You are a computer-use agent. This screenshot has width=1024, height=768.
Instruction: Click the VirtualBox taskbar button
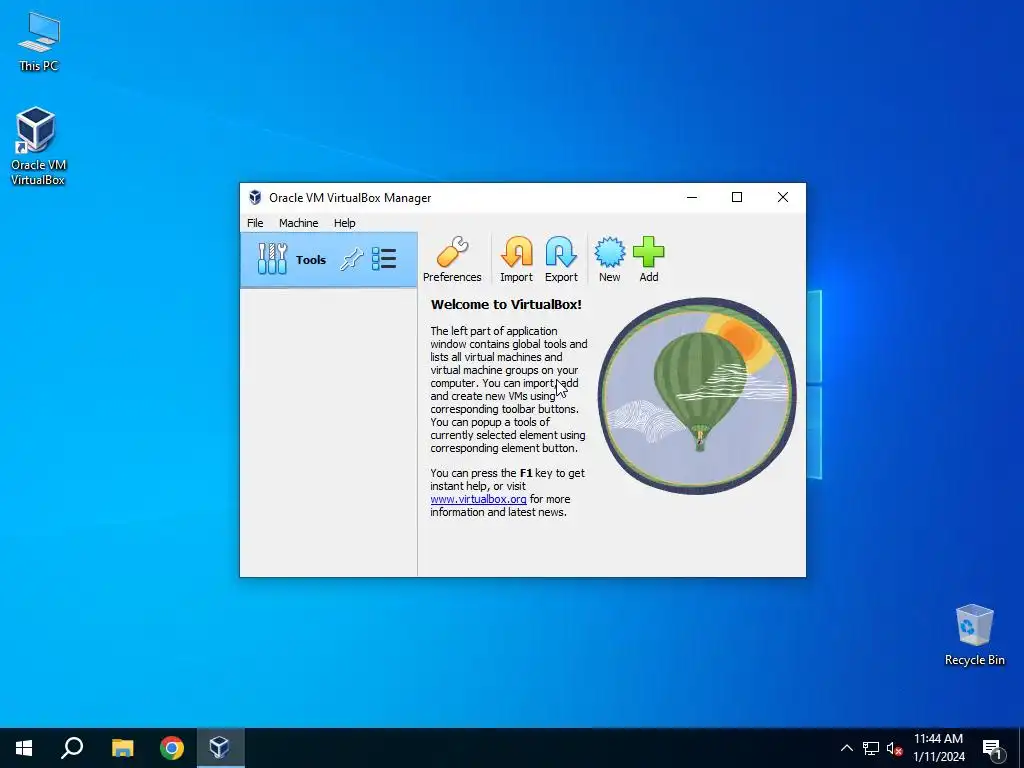coord(220,748)
